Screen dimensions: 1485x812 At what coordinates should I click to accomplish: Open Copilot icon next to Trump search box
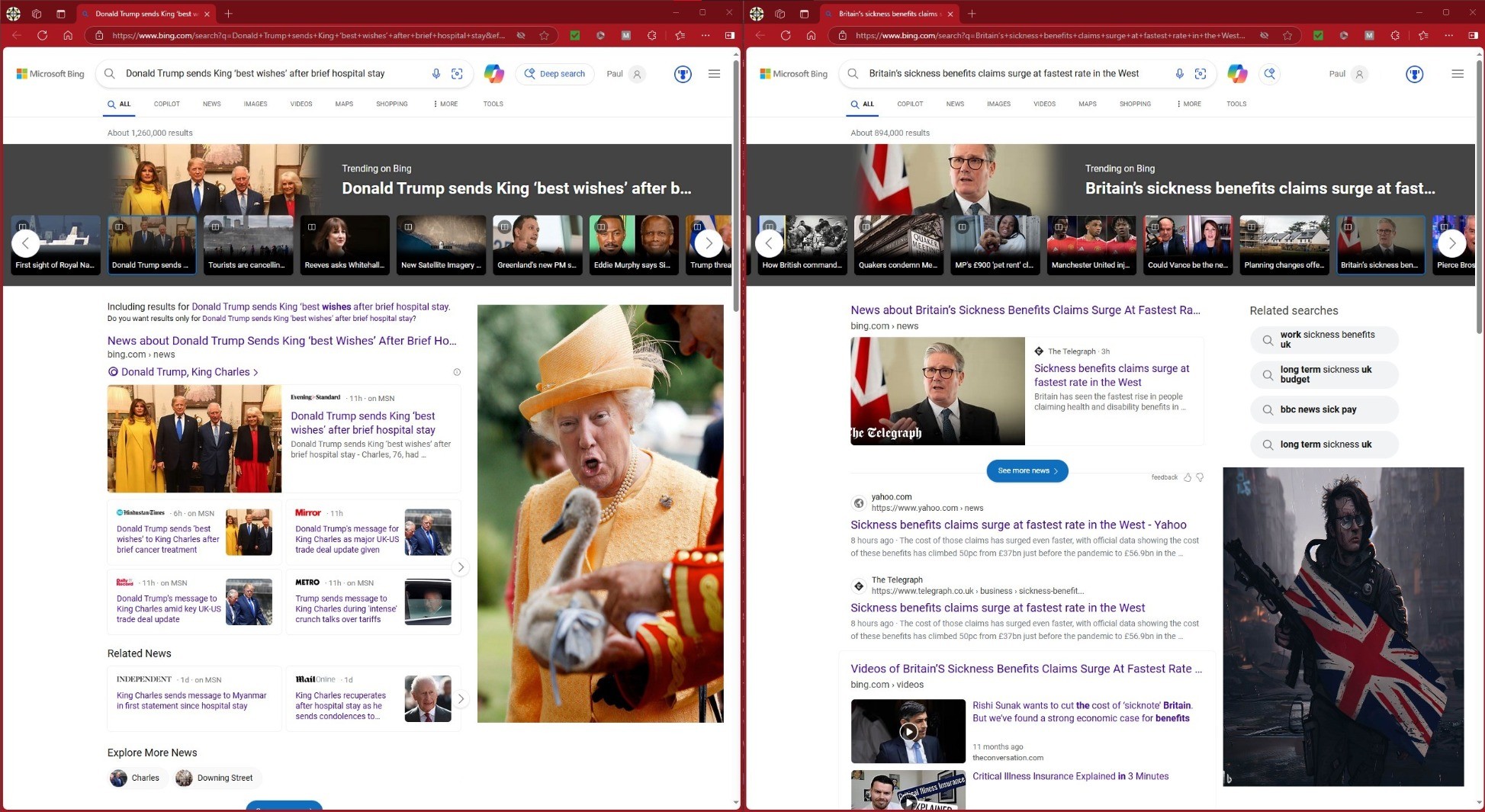494,74
